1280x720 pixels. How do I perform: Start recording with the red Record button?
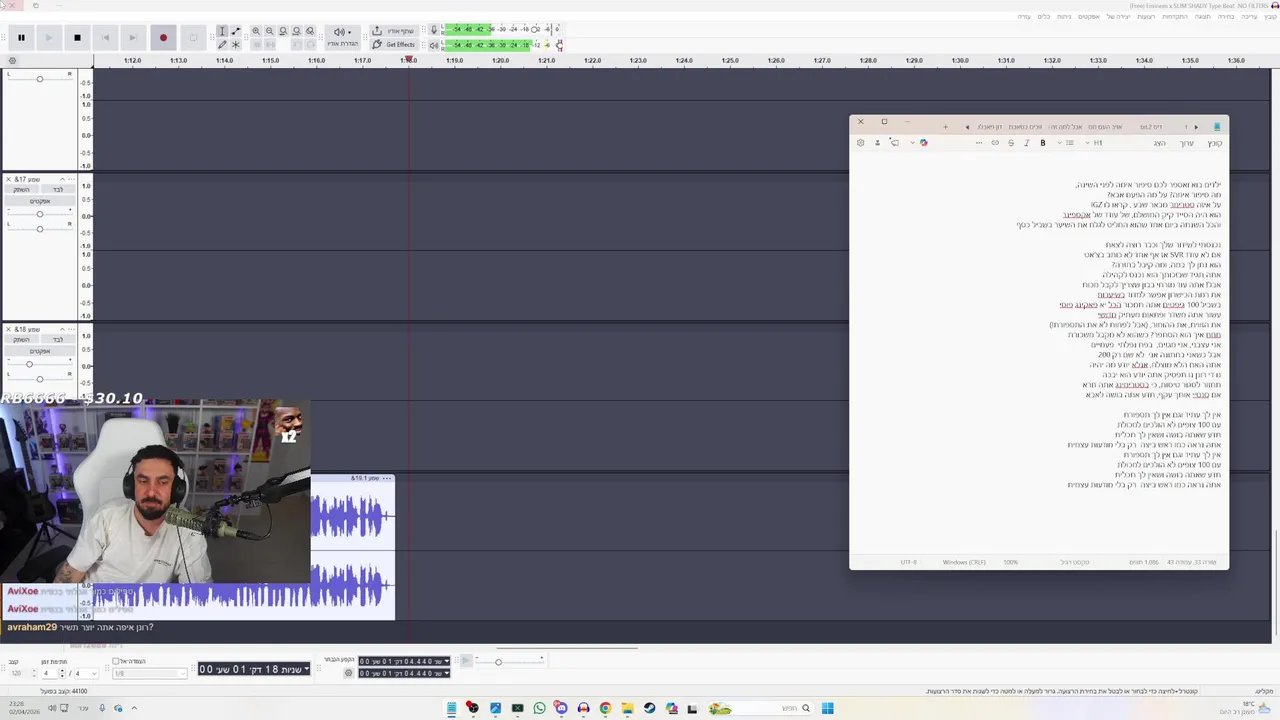click(163, 38)
